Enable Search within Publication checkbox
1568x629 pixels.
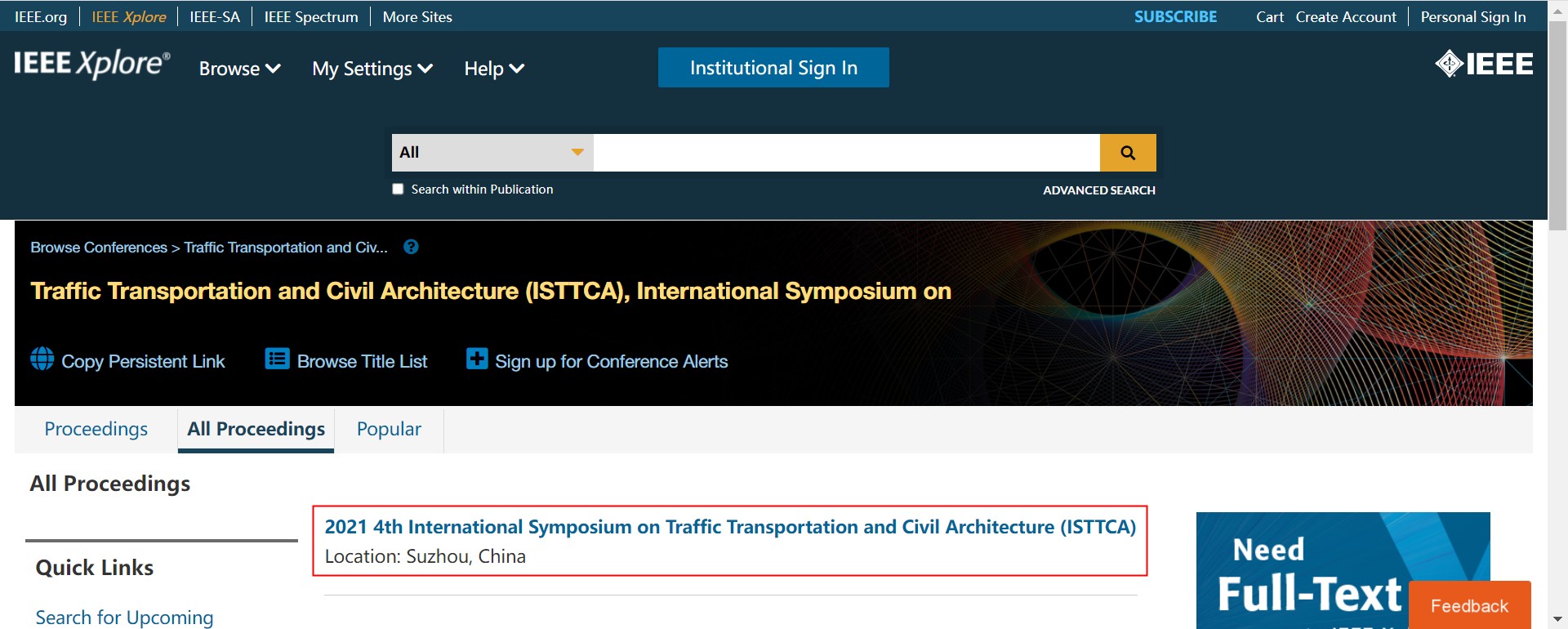[398, 189]
